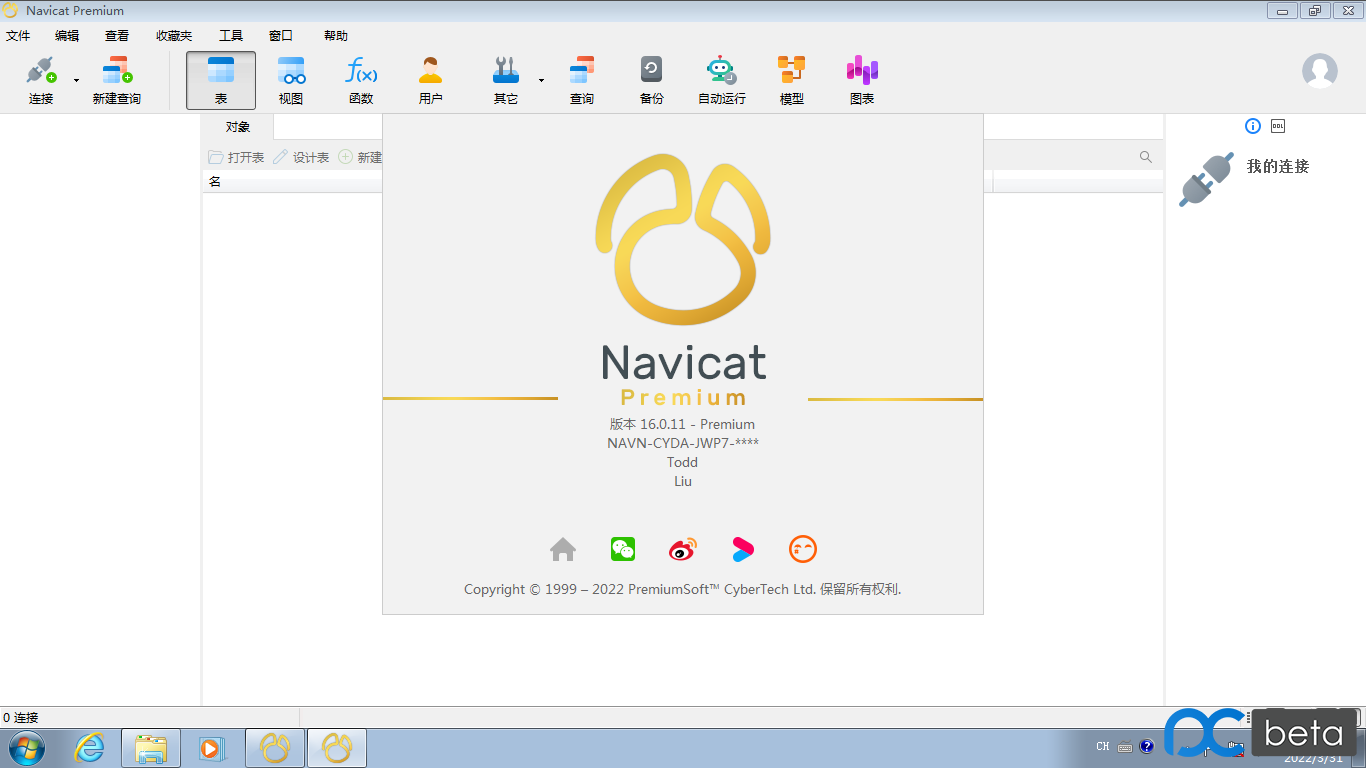Click the search magnifier in object toolbar
This screenshot has width=1366, height=768.
point(1146,157)
